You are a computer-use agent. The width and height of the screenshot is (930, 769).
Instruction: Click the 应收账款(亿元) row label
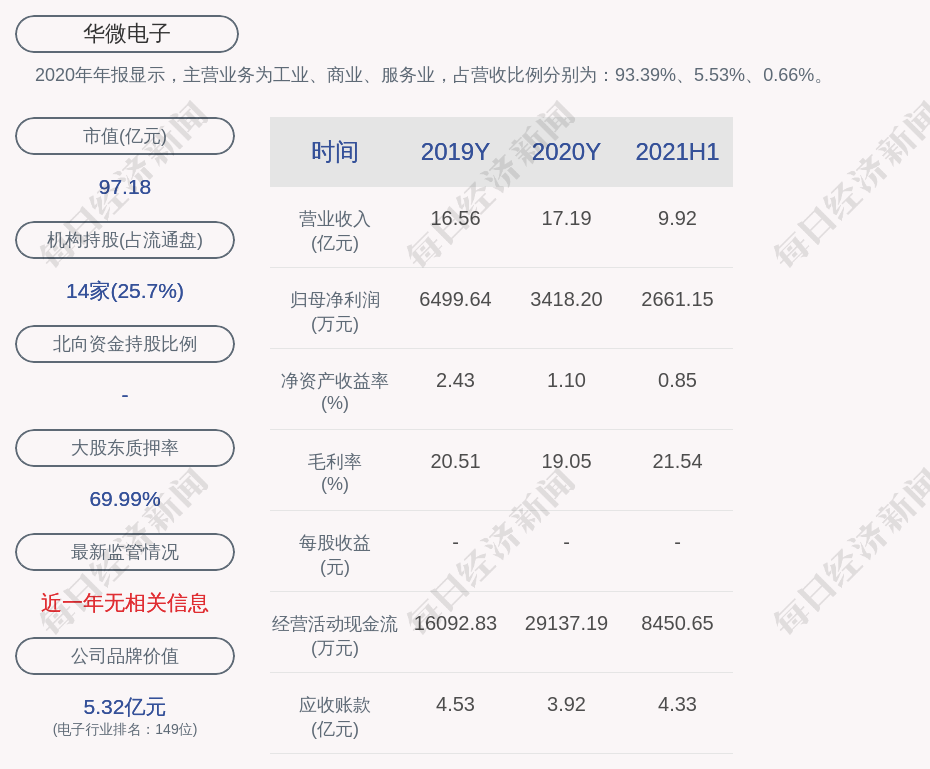coord(335,717)
